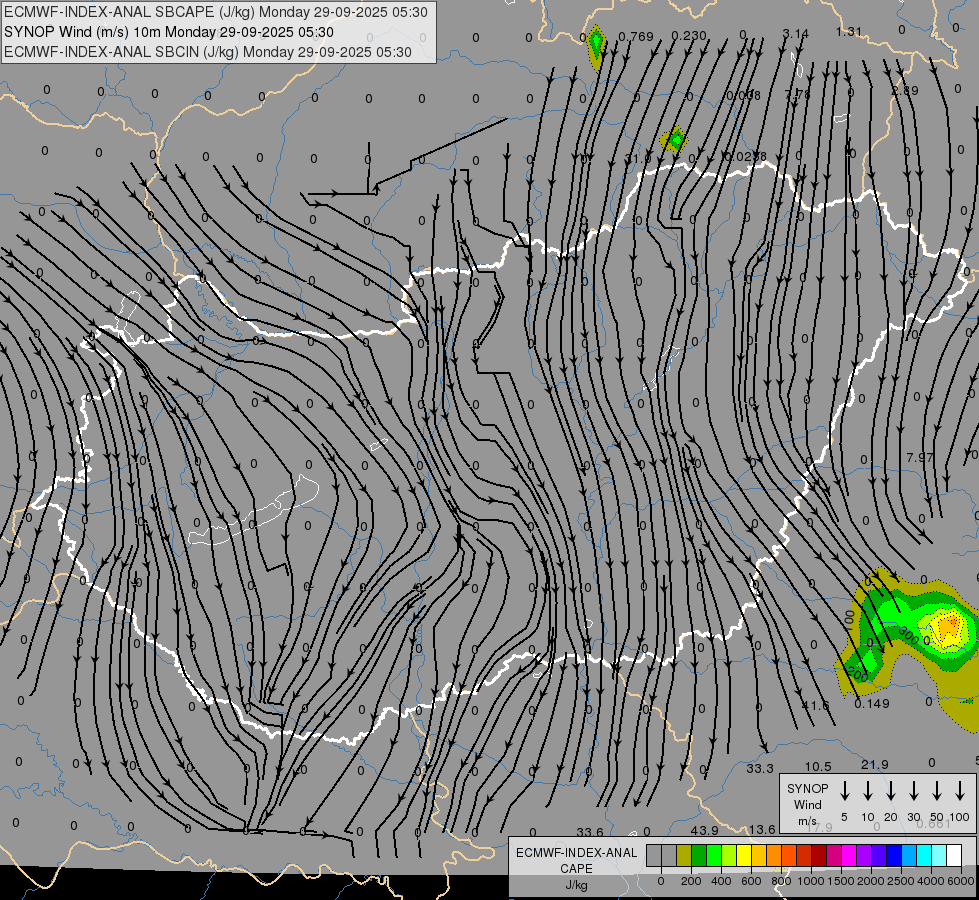
Task: Click the 4000 tick label on CAPE legend
Action: click(x=931, y=881)
